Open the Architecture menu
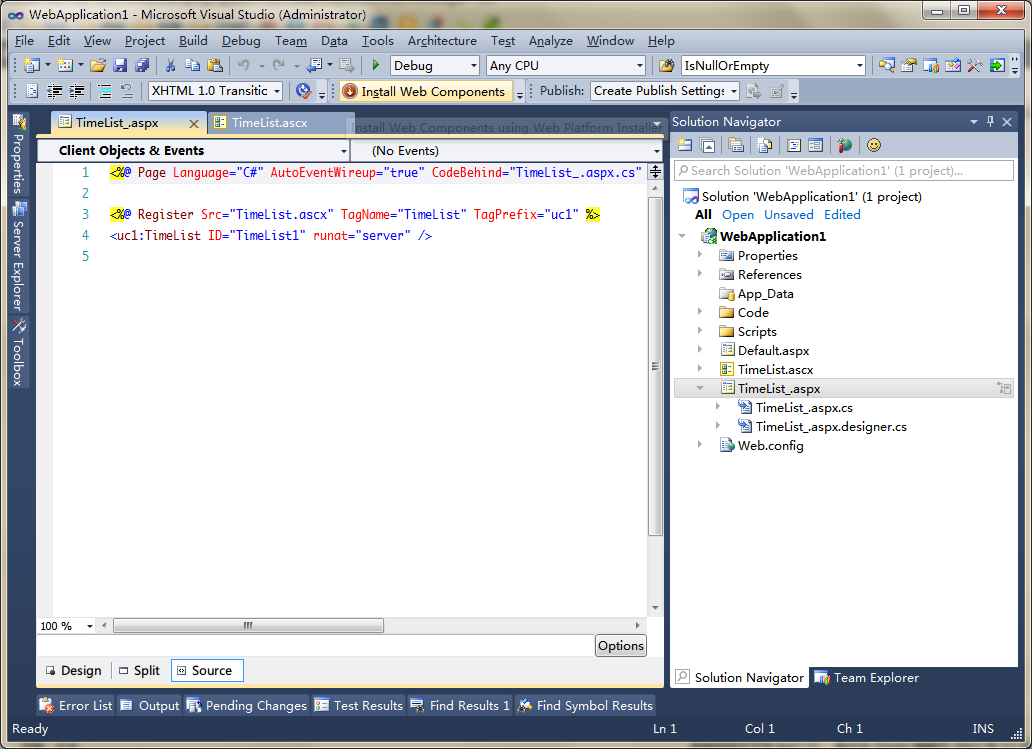This screenshot has height=749, width=1032. (442, 41)
